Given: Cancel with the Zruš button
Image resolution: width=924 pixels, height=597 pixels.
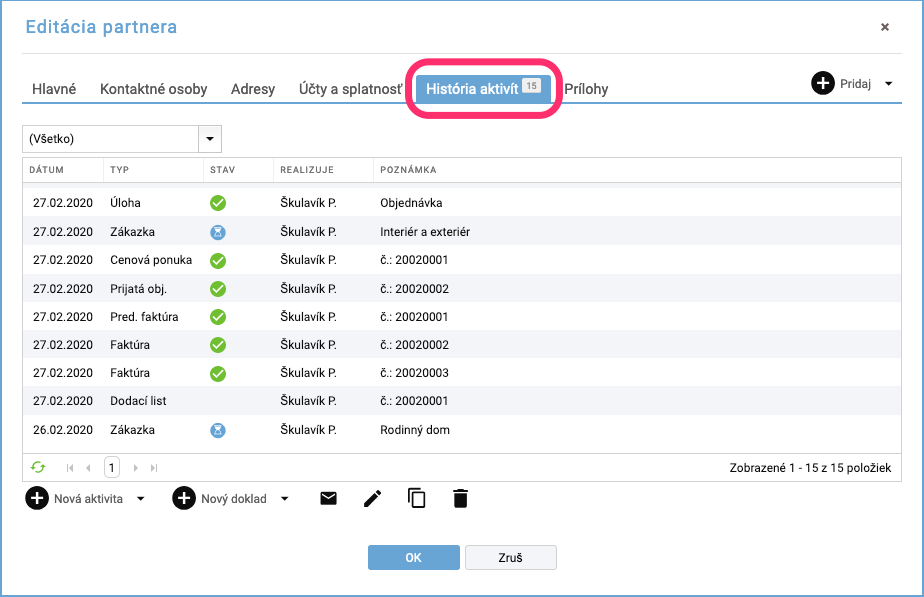Looking at the screenshot, I should [x=510, y=558].
